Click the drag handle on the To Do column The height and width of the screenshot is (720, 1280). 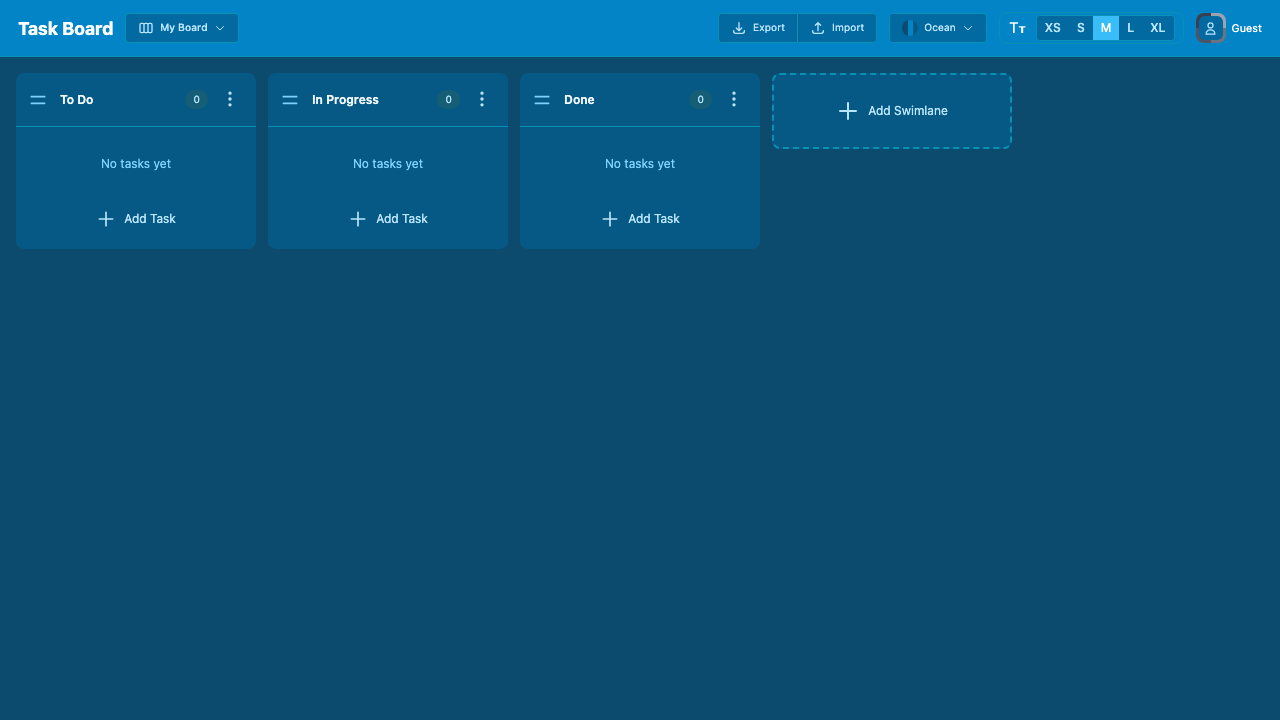[x=38, y=99]
